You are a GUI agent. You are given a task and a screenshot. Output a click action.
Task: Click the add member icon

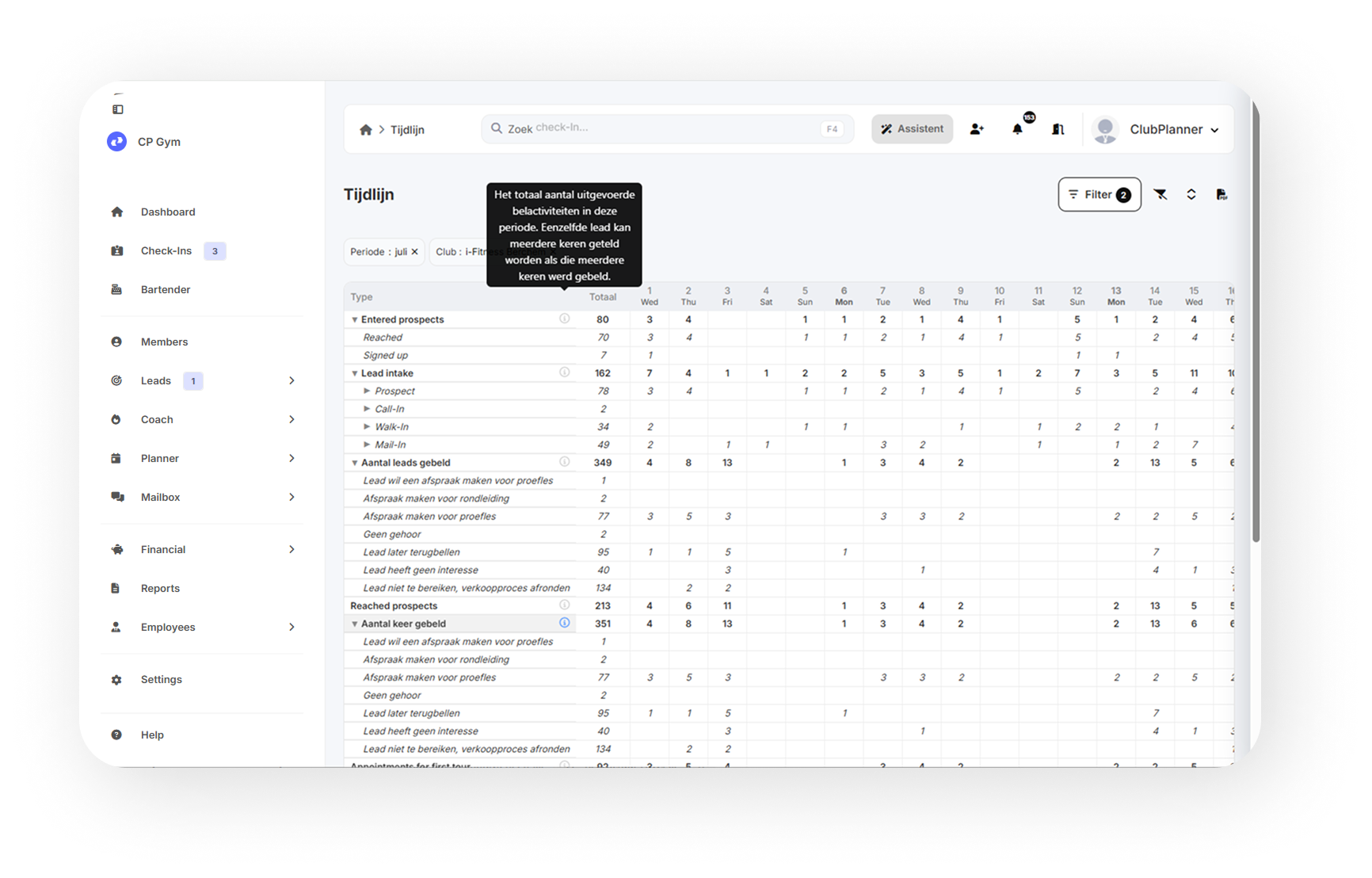point(977,129)
